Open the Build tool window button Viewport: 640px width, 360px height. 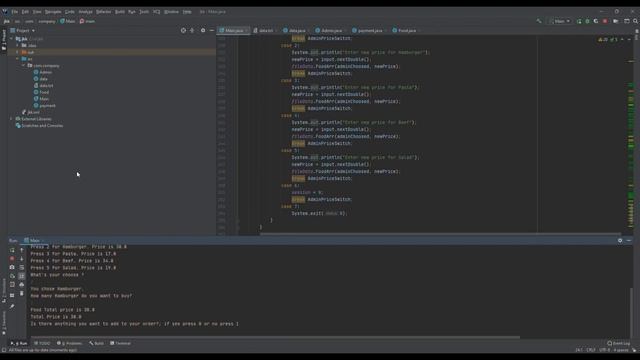tap(97, 343)
